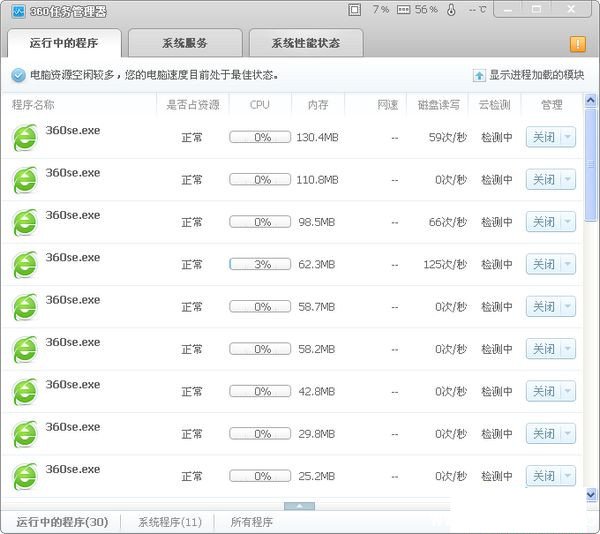Open dropdown beside first row's 关闭 button
This screenshot has height=534, width=600.
(567, 137)
